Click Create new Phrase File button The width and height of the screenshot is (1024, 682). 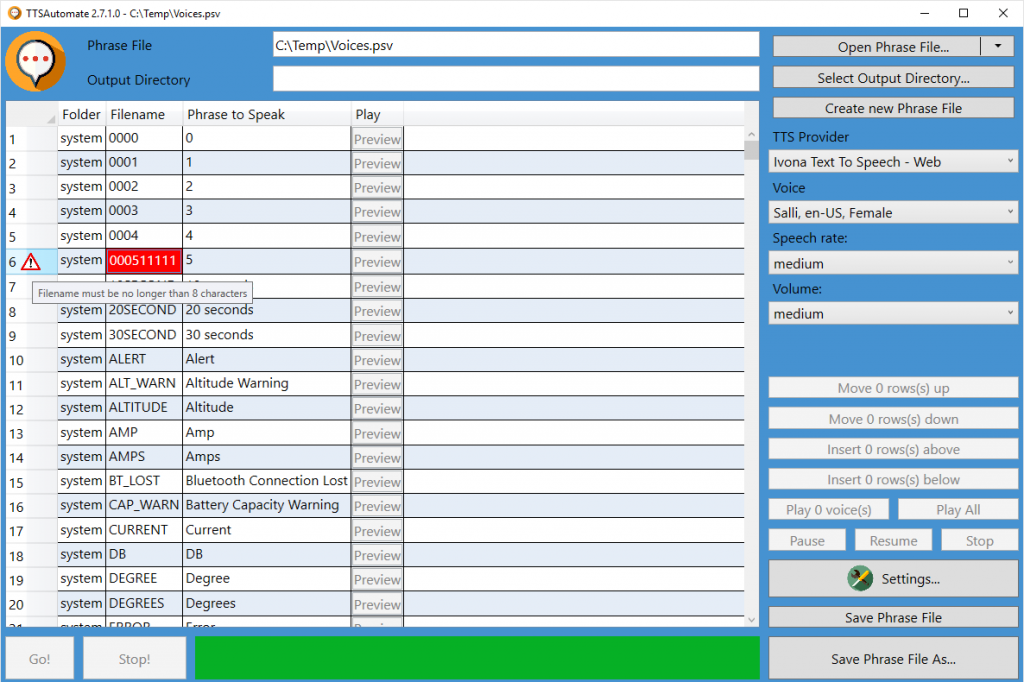[893, 108]
